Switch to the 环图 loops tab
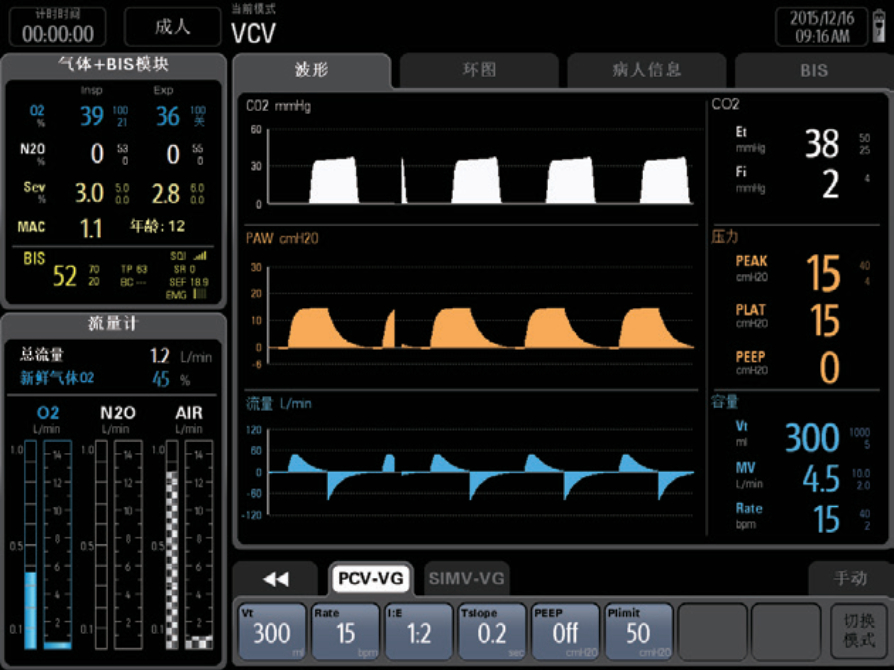This screenshot has height=670, width=894. pos(478,70)
